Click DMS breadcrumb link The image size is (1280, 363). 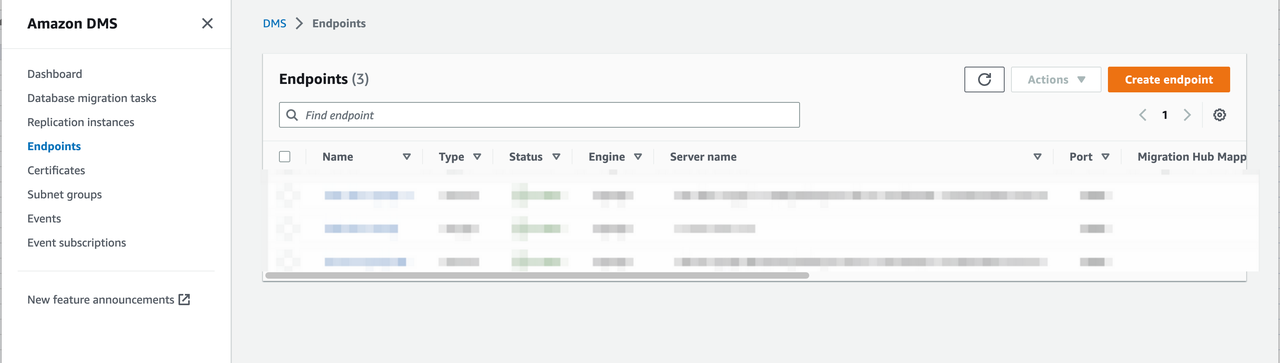pyautogui.click(x=275, y=23)
